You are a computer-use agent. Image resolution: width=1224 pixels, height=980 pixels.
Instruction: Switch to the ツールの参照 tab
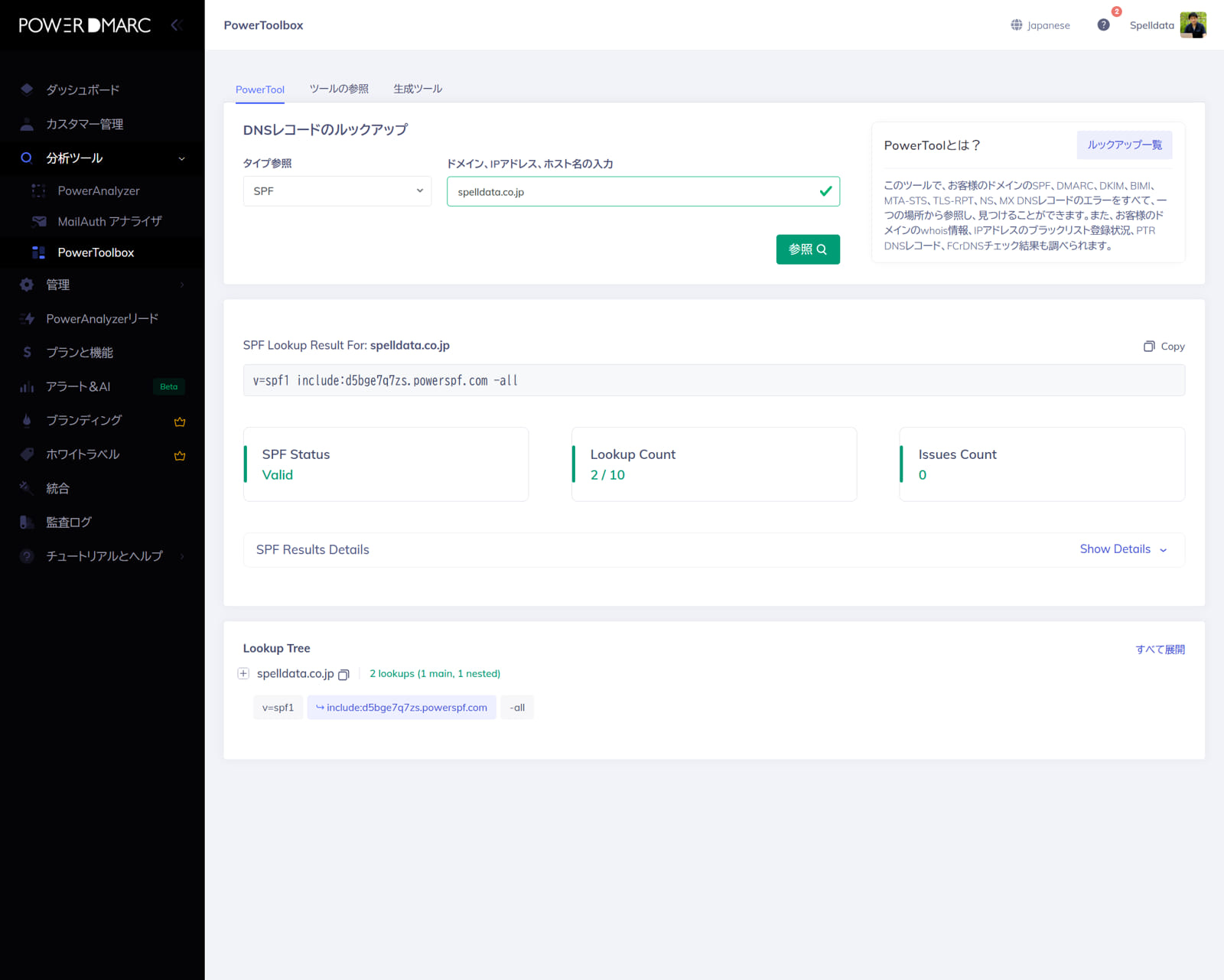pyautogui.click(x=339, y=89)
